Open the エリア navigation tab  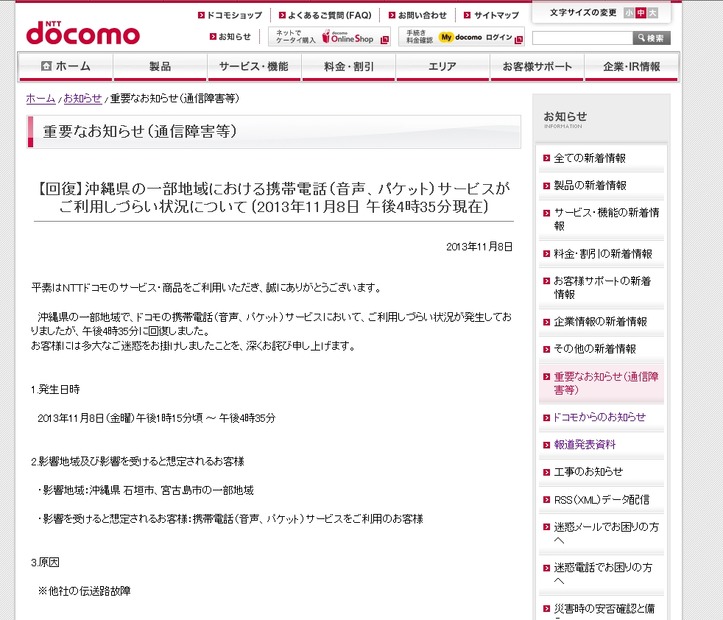pos(442,66)
